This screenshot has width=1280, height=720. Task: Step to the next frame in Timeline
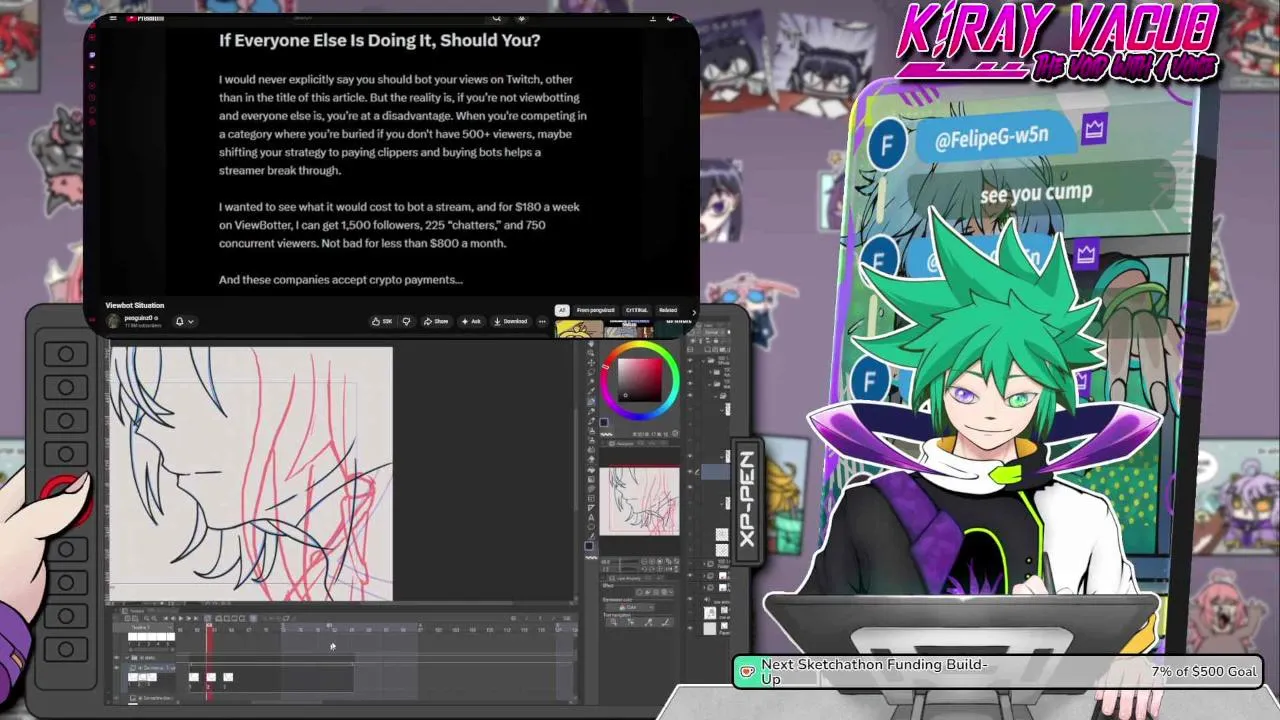[x=189, y=618]
